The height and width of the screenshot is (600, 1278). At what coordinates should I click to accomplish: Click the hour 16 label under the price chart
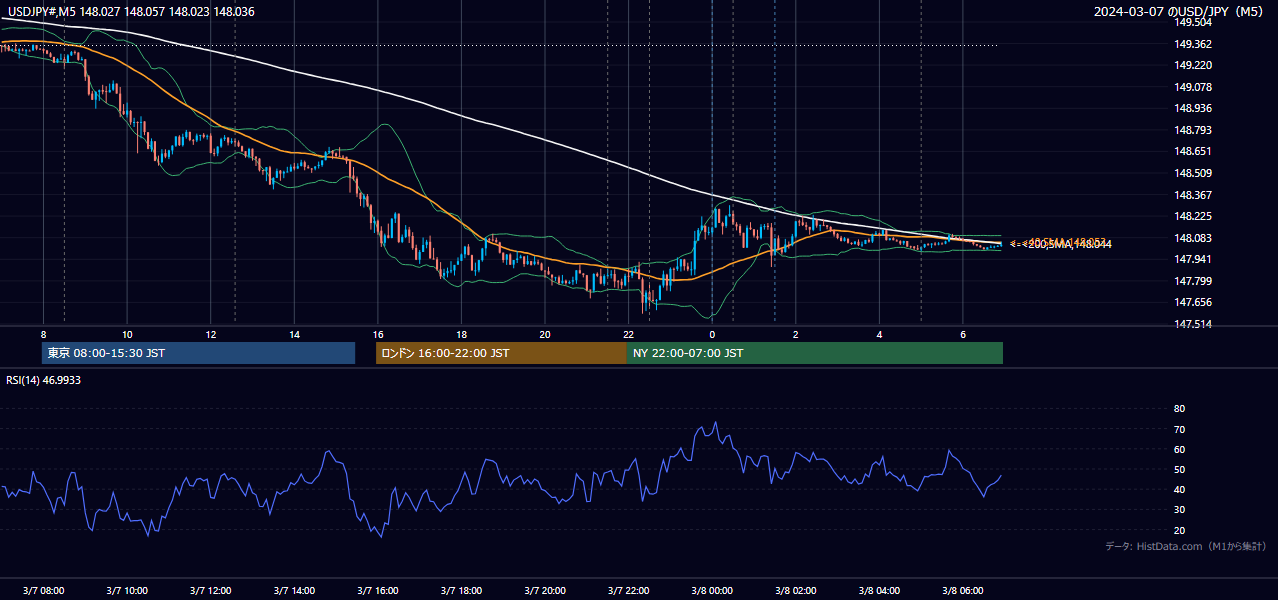377,334
